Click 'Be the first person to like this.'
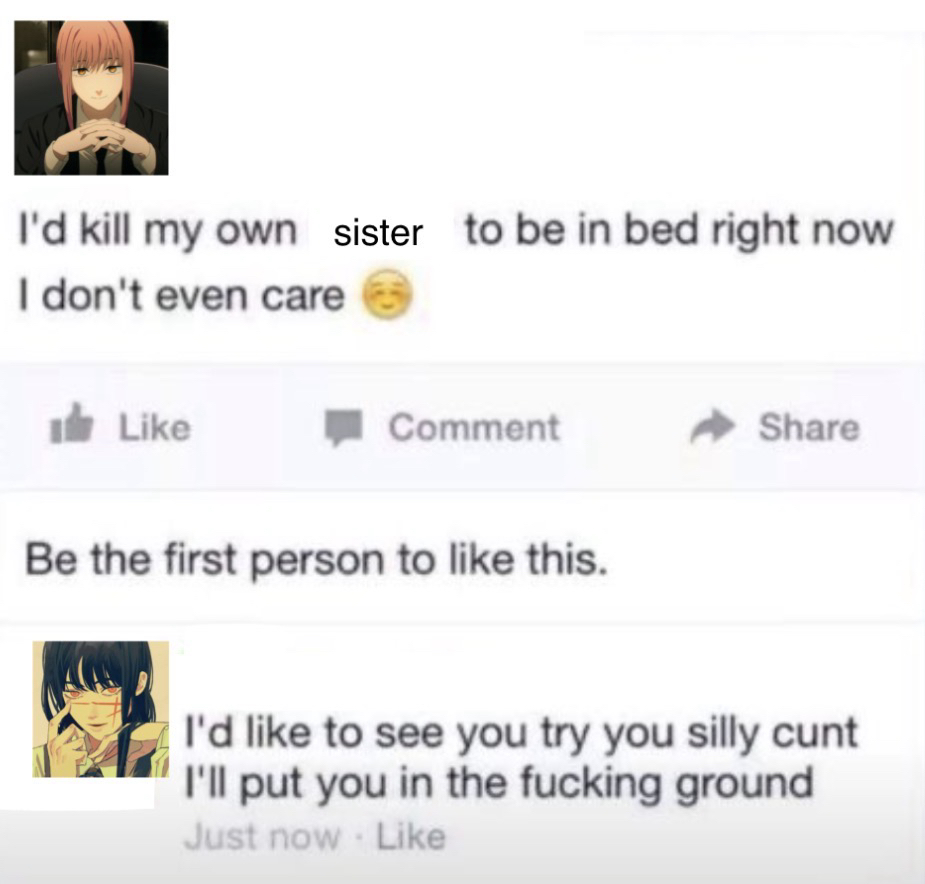925x884 pixels. 316,559
